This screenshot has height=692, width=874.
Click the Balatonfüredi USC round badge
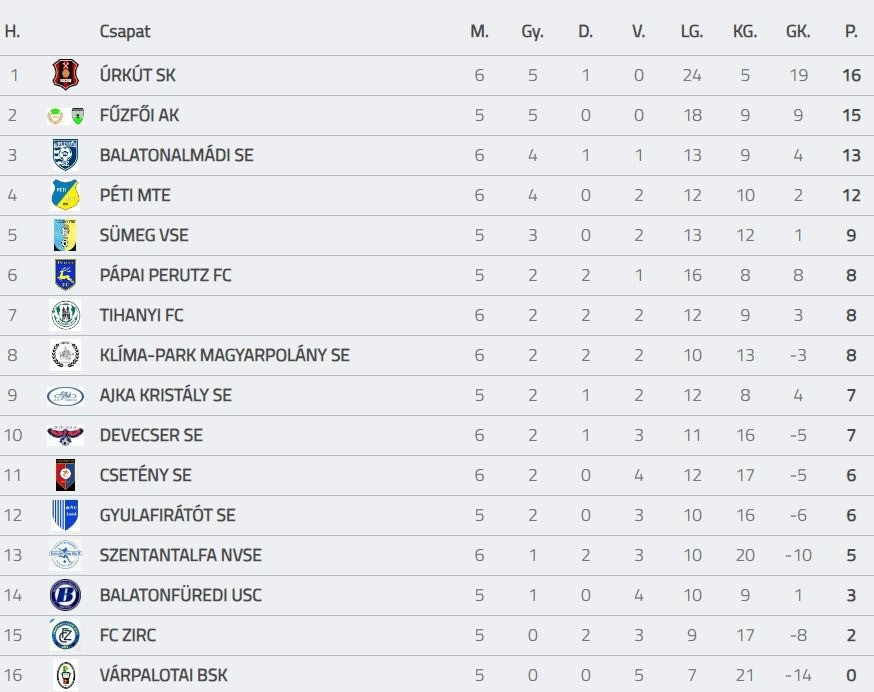click(x=65, y=595)
